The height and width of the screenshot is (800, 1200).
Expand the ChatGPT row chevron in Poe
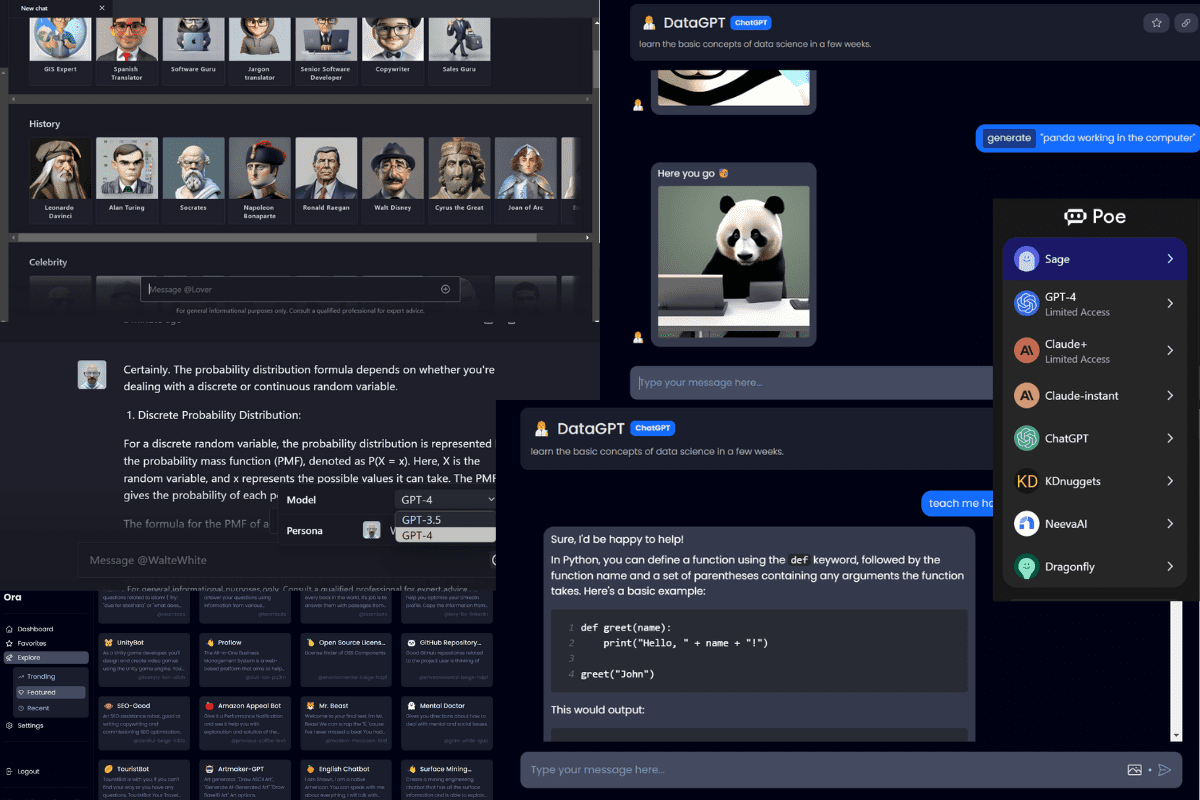(1170, 438)
